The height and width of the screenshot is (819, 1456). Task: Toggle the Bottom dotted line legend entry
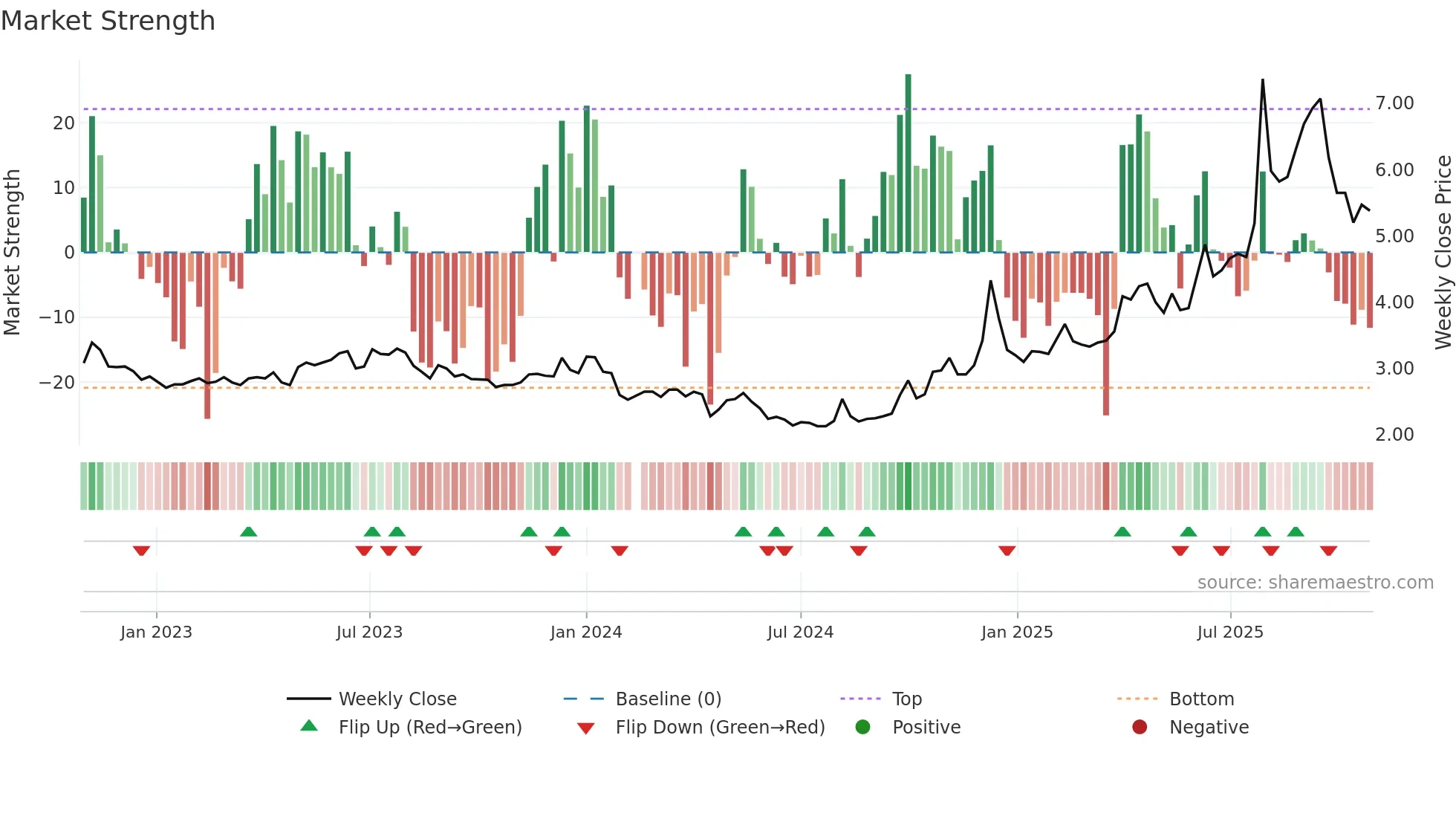click(1201, 699)
